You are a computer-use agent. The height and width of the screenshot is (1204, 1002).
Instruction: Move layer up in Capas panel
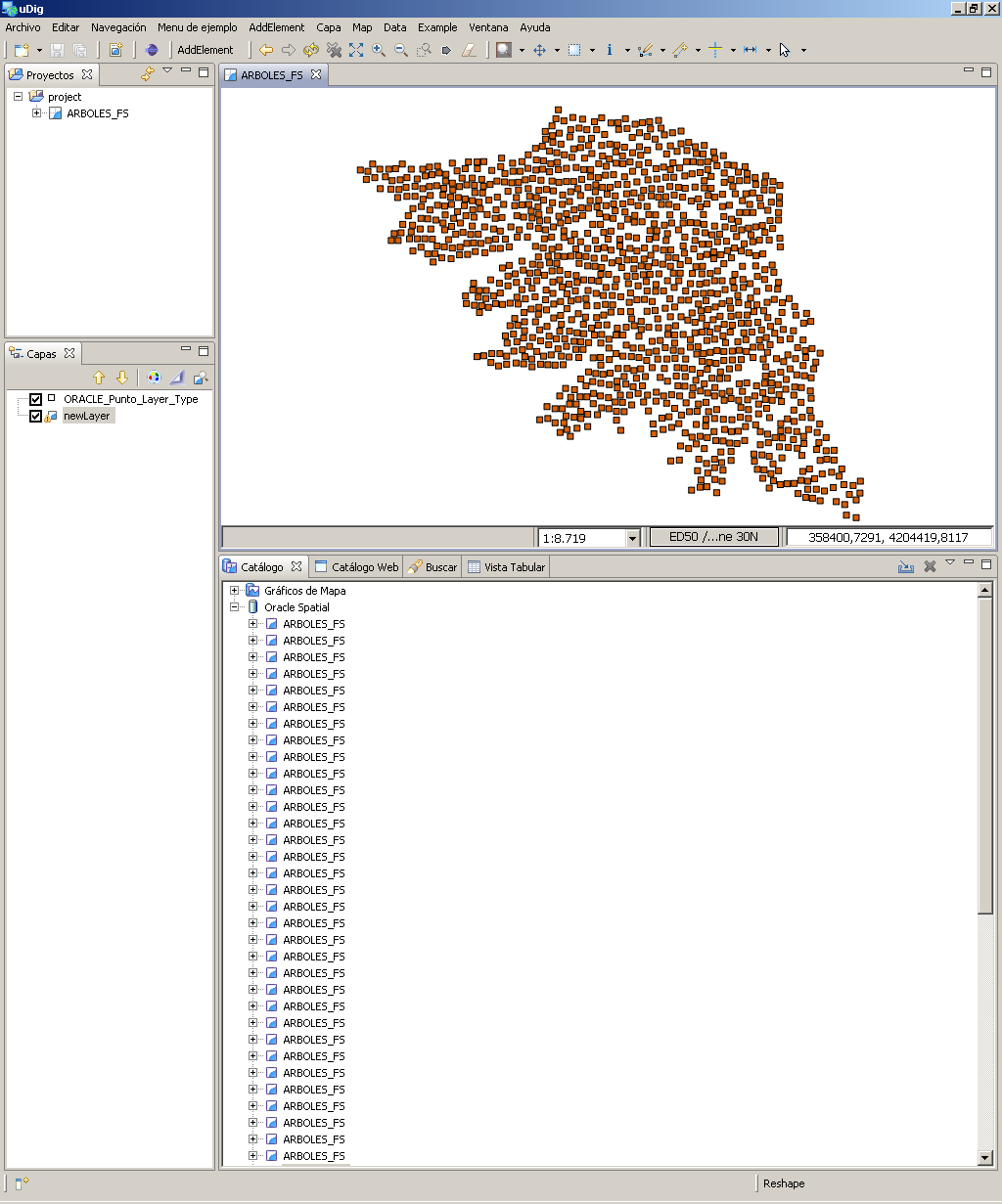pyautogui.click(x=99, y=378)
